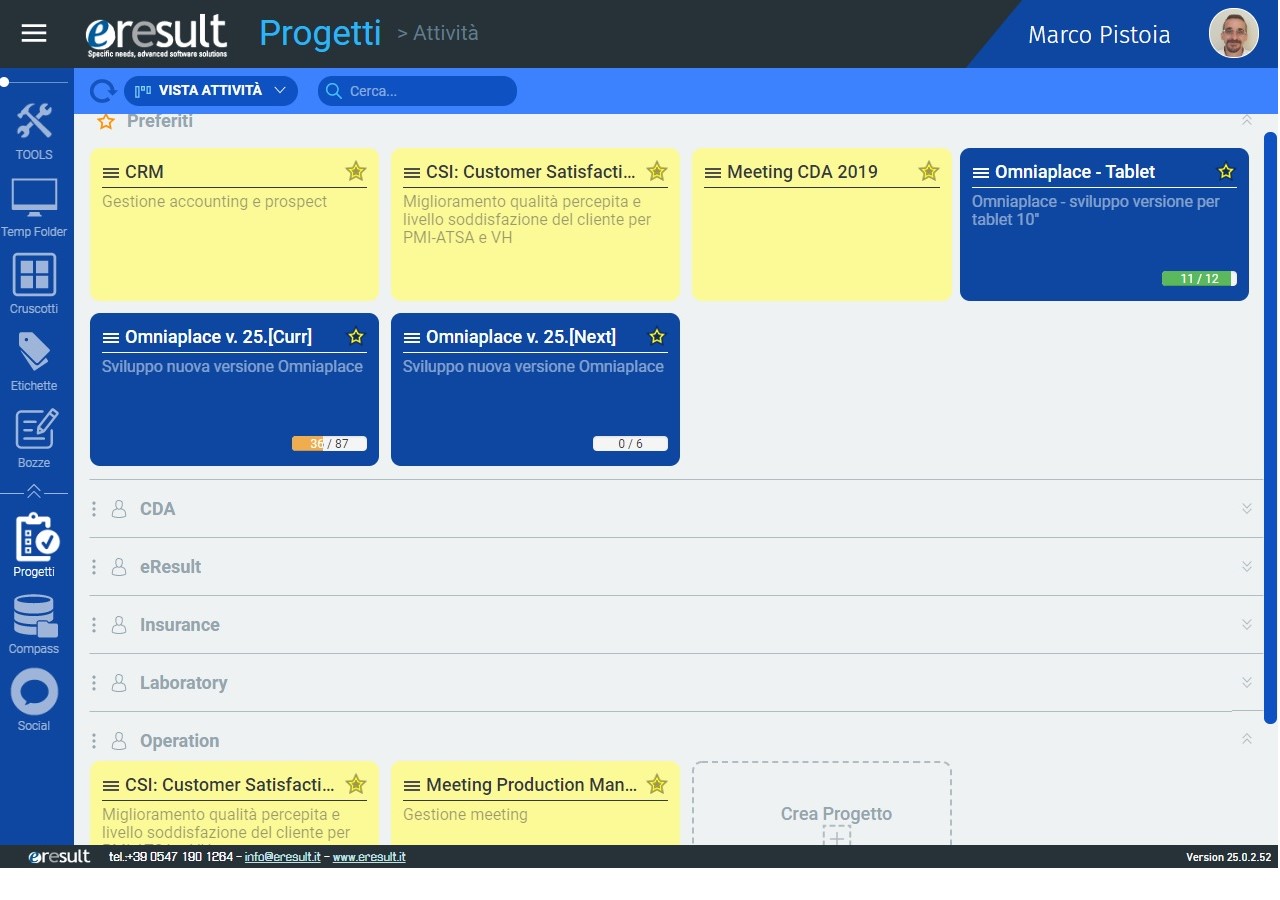Viewport: 1280px width, 900px height.
Task: Toggle favorite star on Omniaplace v. 25.[Curr]
Action: tap(356, 336)
